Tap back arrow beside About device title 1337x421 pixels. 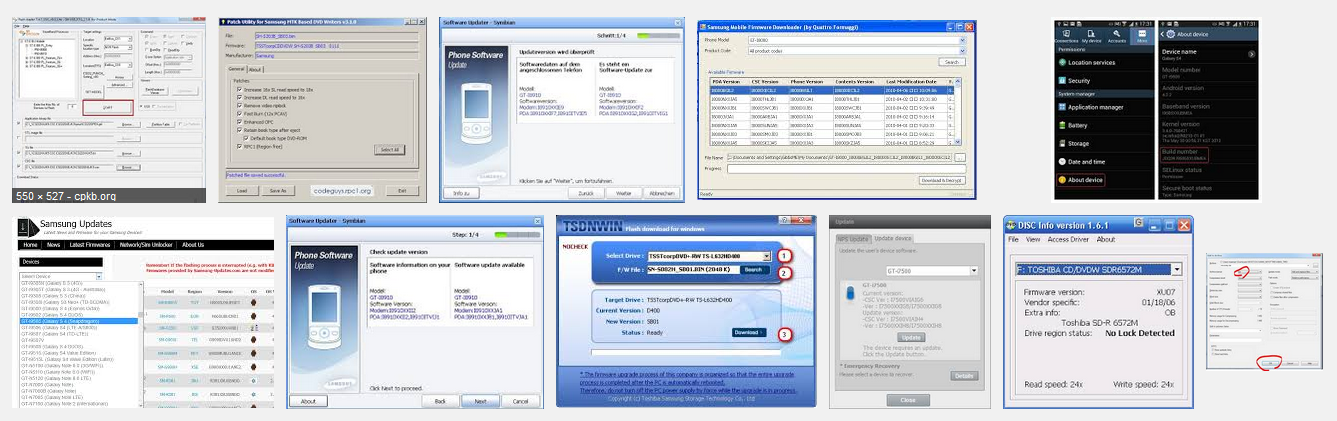[x=1162, y=34]
